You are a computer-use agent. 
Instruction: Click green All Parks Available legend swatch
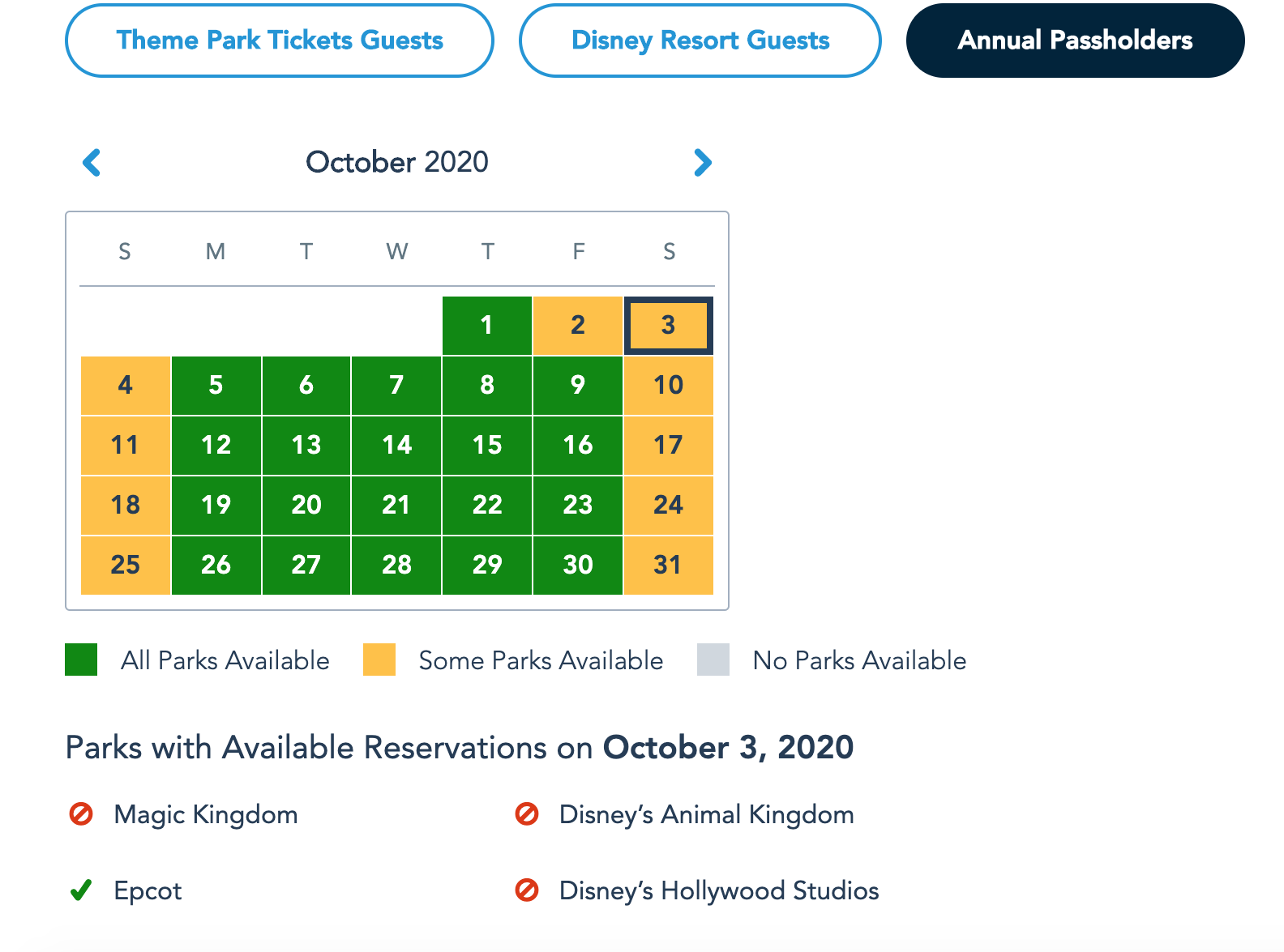81,660
